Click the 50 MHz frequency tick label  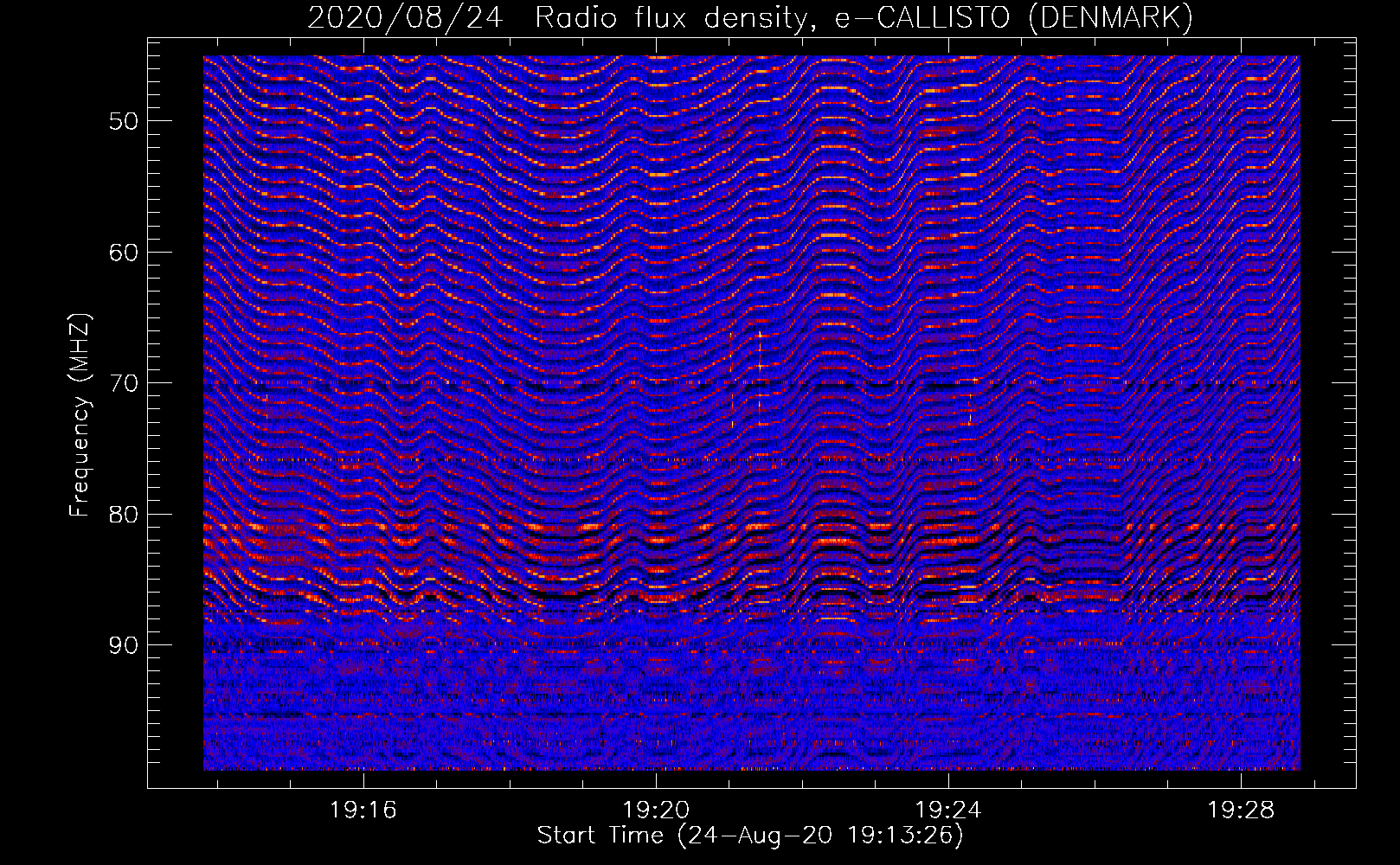pyautogui.click(x=124, y=121)
